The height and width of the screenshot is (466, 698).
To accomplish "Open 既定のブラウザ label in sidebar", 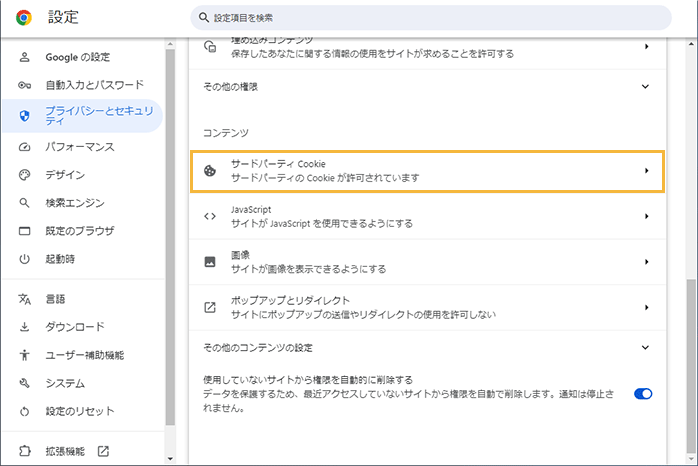I will click(x=80, y=231).
